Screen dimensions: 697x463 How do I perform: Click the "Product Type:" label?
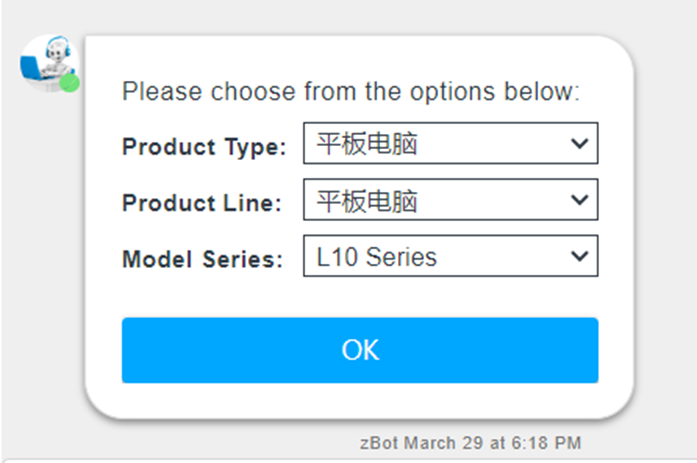point(204,147)
